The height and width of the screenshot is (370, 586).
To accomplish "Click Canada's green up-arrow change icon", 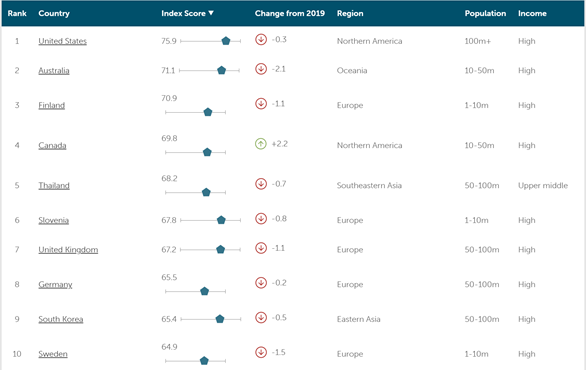I will [x=261, y=144].
